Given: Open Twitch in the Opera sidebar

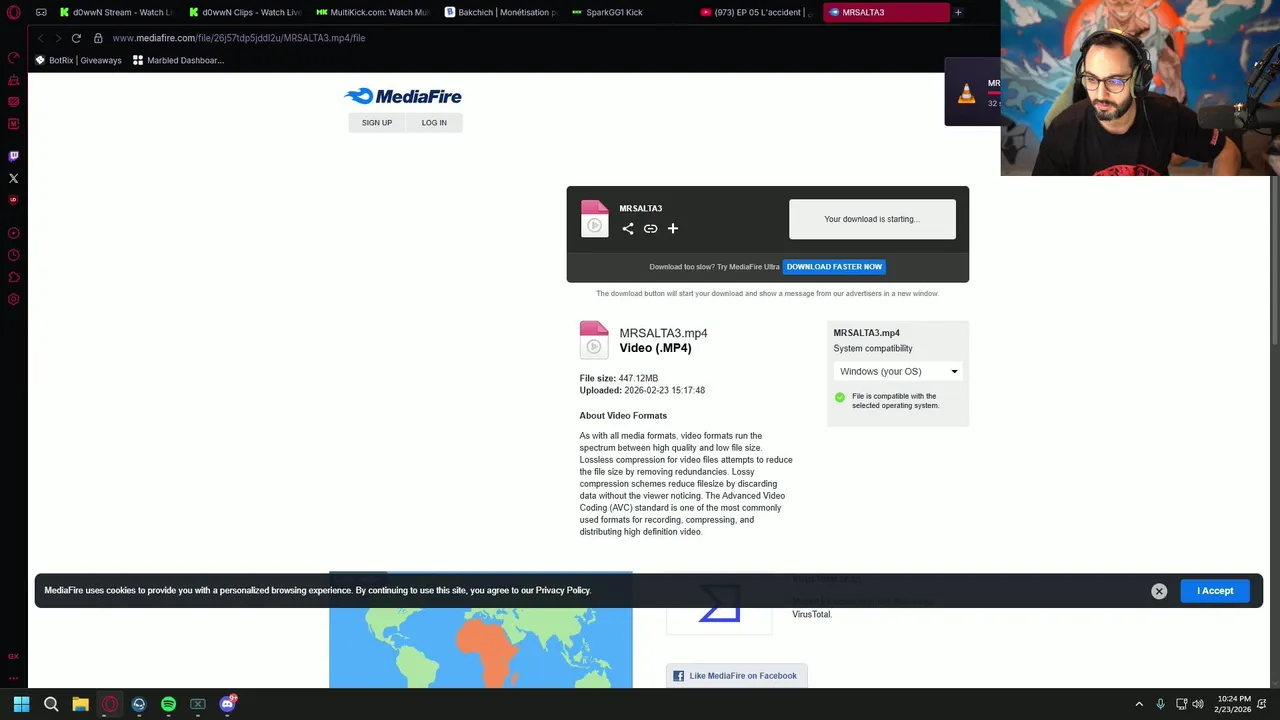Looking at the screenshot, I should (13, 156).
